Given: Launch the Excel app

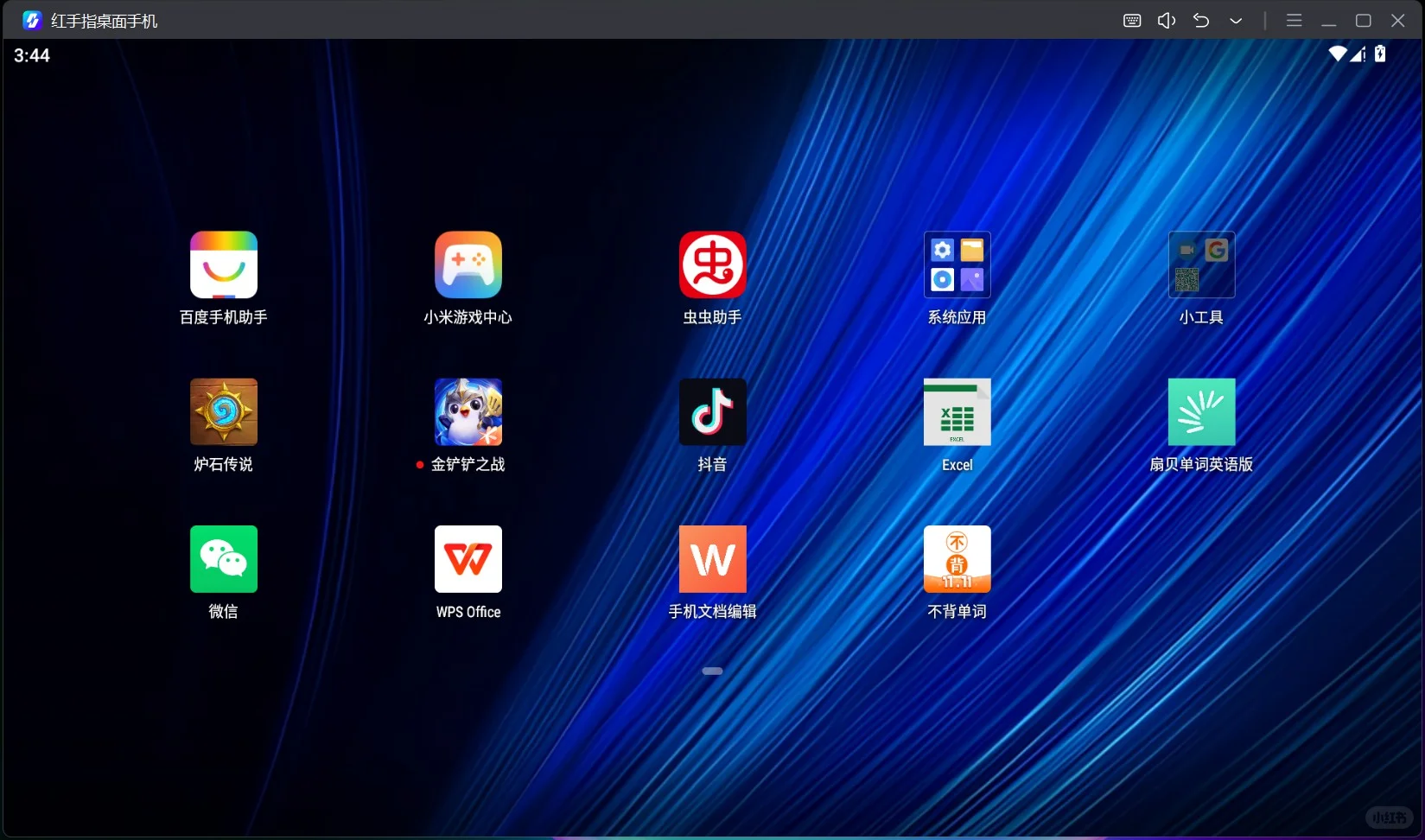Looking at the screenshot, I should pos(957,411).
